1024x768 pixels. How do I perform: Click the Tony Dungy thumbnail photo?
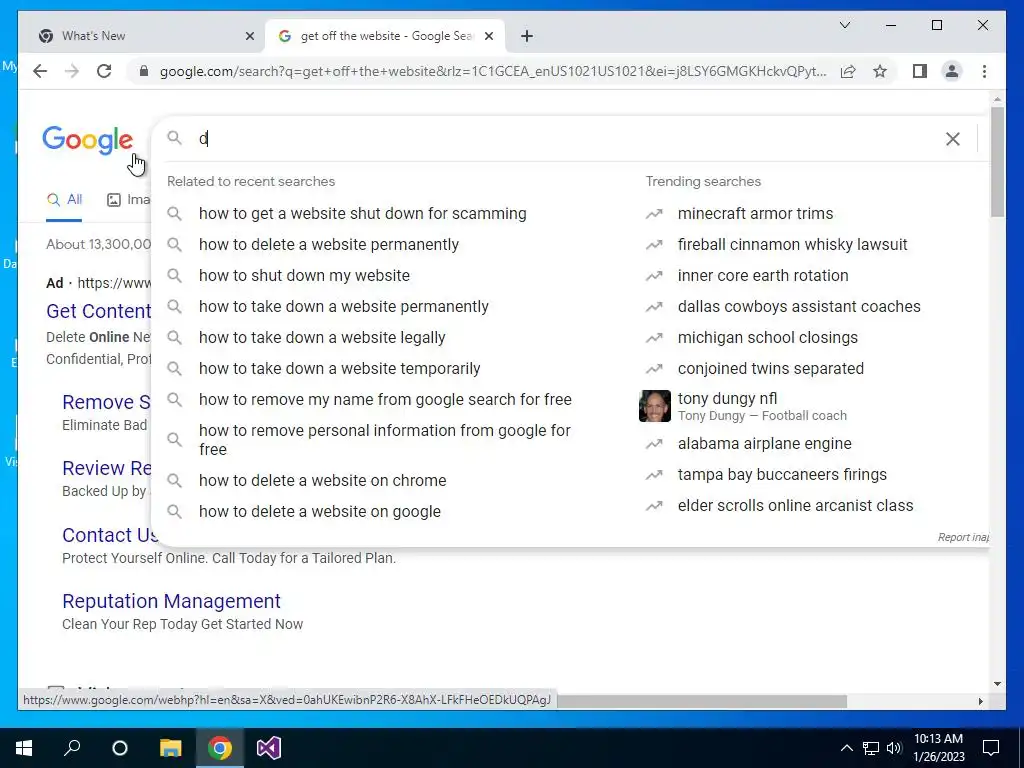point(654,406)
